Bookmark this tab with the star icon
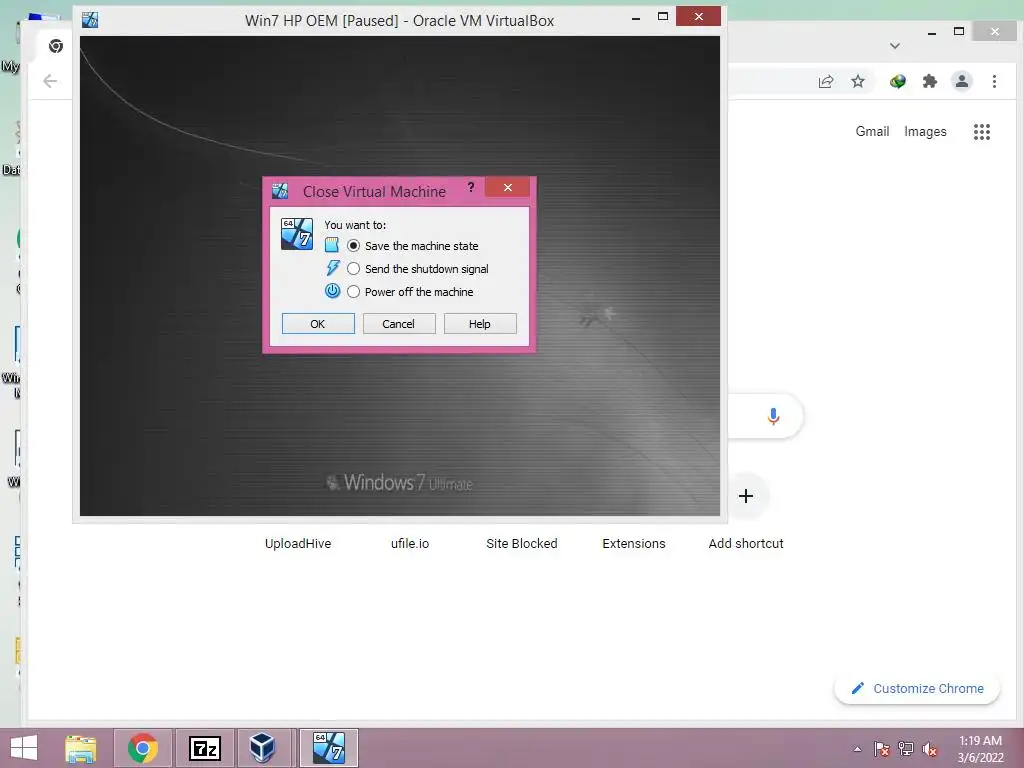Image resolution: width=1024 pixels, height=768 pixels. click(858, 82)
